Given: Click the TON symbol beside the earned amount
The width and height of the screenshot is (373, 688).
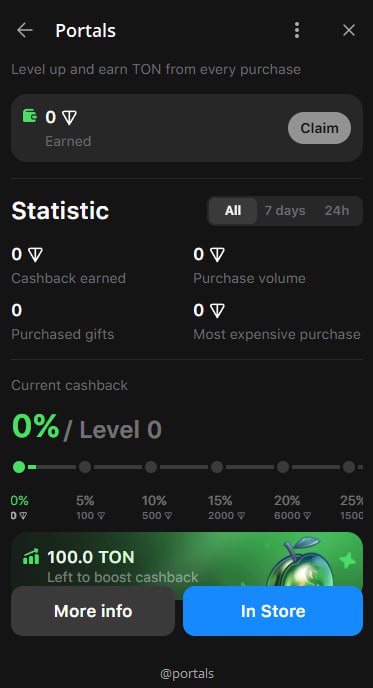Looking at the screenshot, I should point(69,118).
